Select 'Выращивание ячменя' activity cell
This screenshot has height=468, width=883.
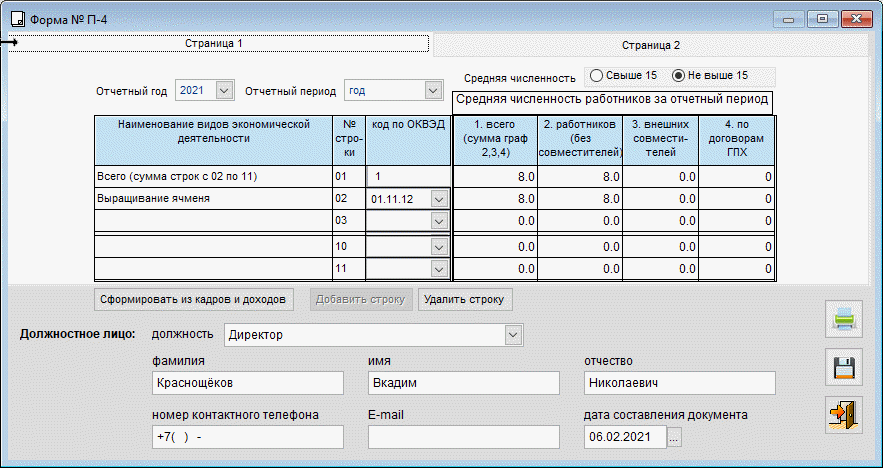[x=213, y=199]
